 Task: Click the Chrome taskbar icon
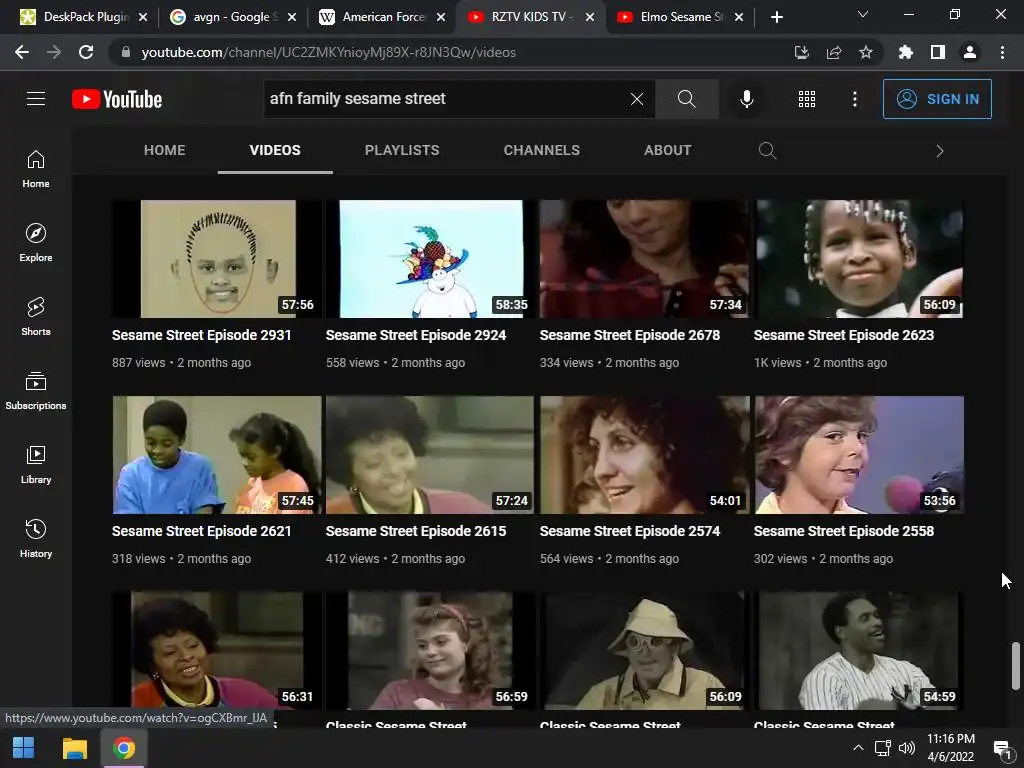pyautogui.click(x=123, y=748)
